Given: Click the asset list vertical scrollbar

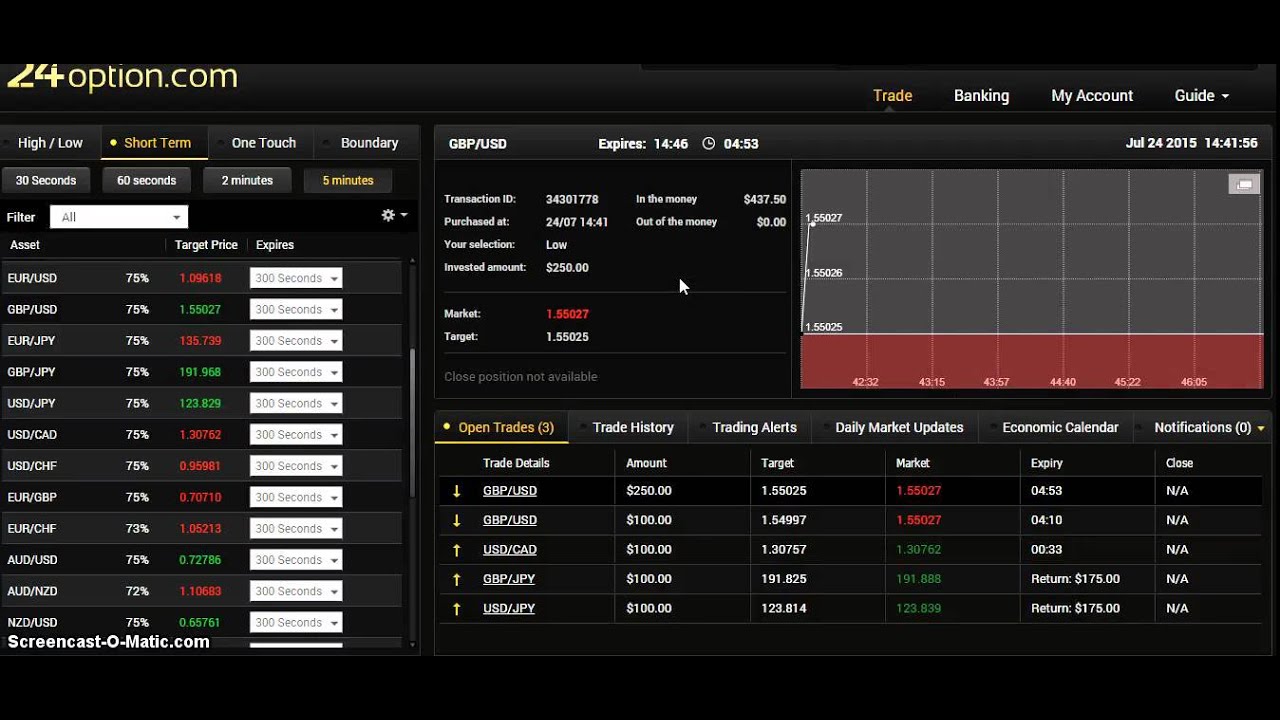Looking at the screenshot, I should coord(413,424).
